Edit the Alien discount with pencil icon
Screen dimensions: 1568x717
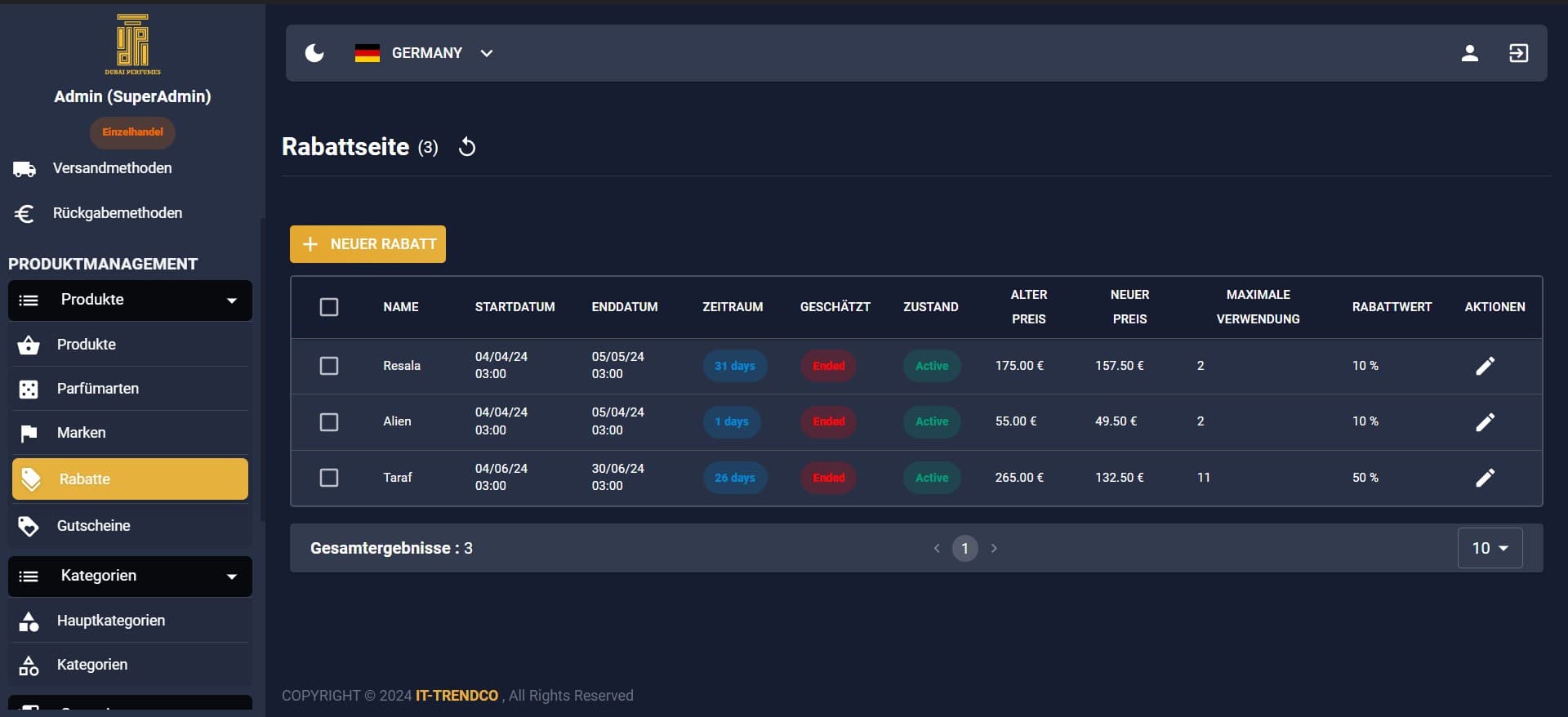1485,422
